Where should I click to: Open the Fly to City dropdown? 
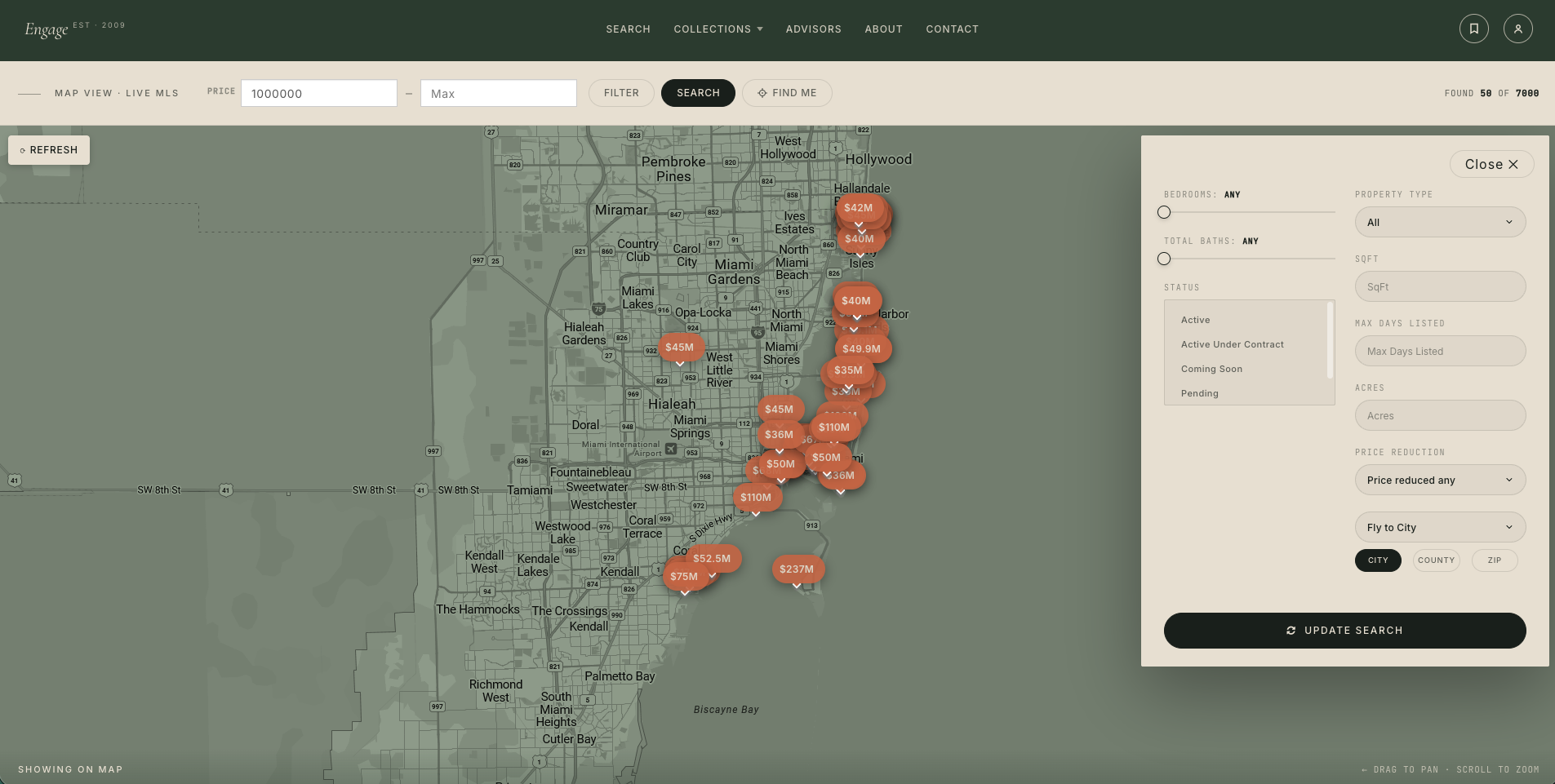[1440, 527]
